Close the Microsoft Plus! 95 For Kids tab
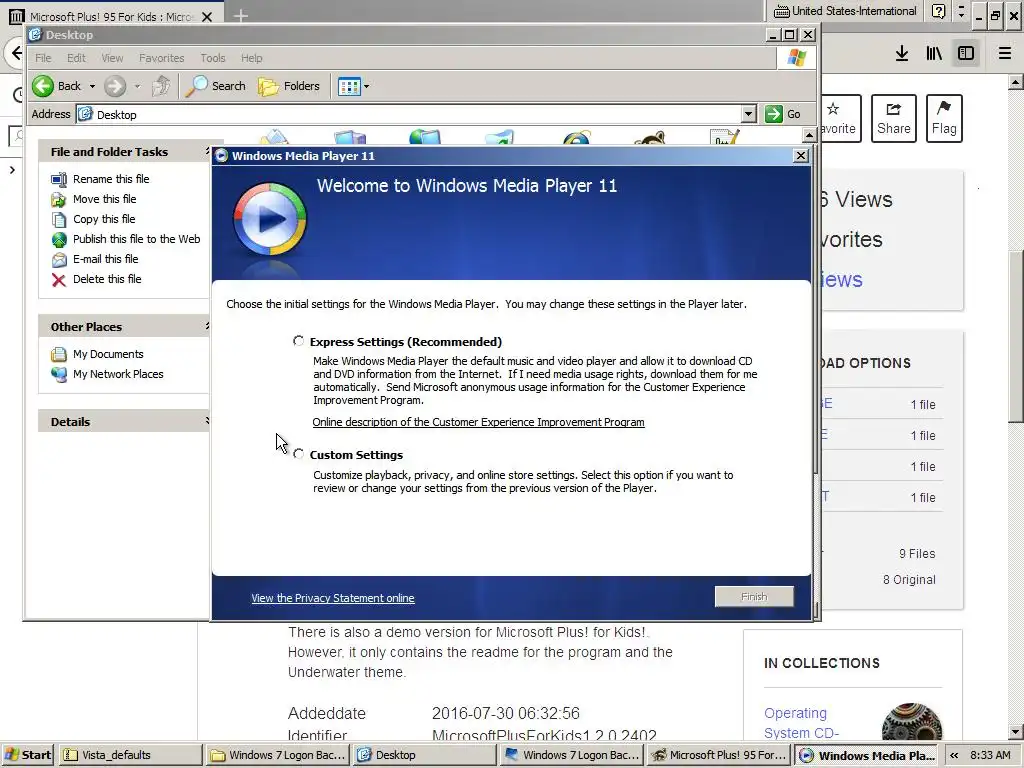This screenshot has height=768, width=1024. tap(207, 16)
